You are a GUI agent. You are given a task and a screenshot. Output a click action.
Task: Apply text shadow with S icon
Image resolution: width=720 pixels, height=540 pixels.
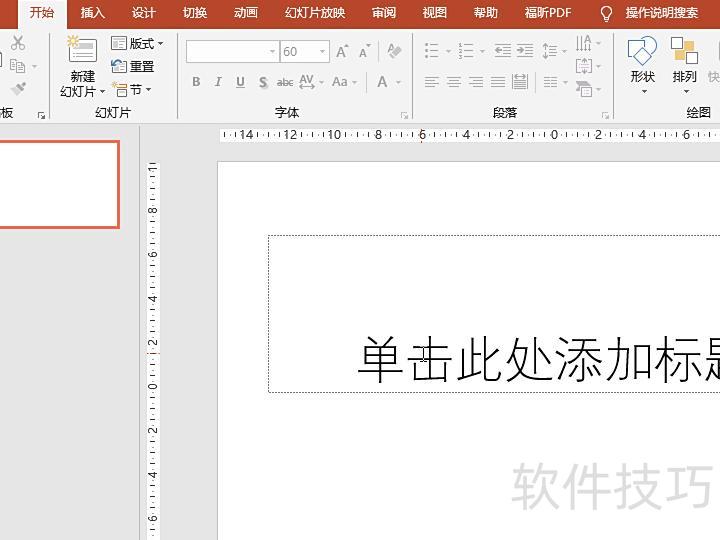click(x=262, y=82)
